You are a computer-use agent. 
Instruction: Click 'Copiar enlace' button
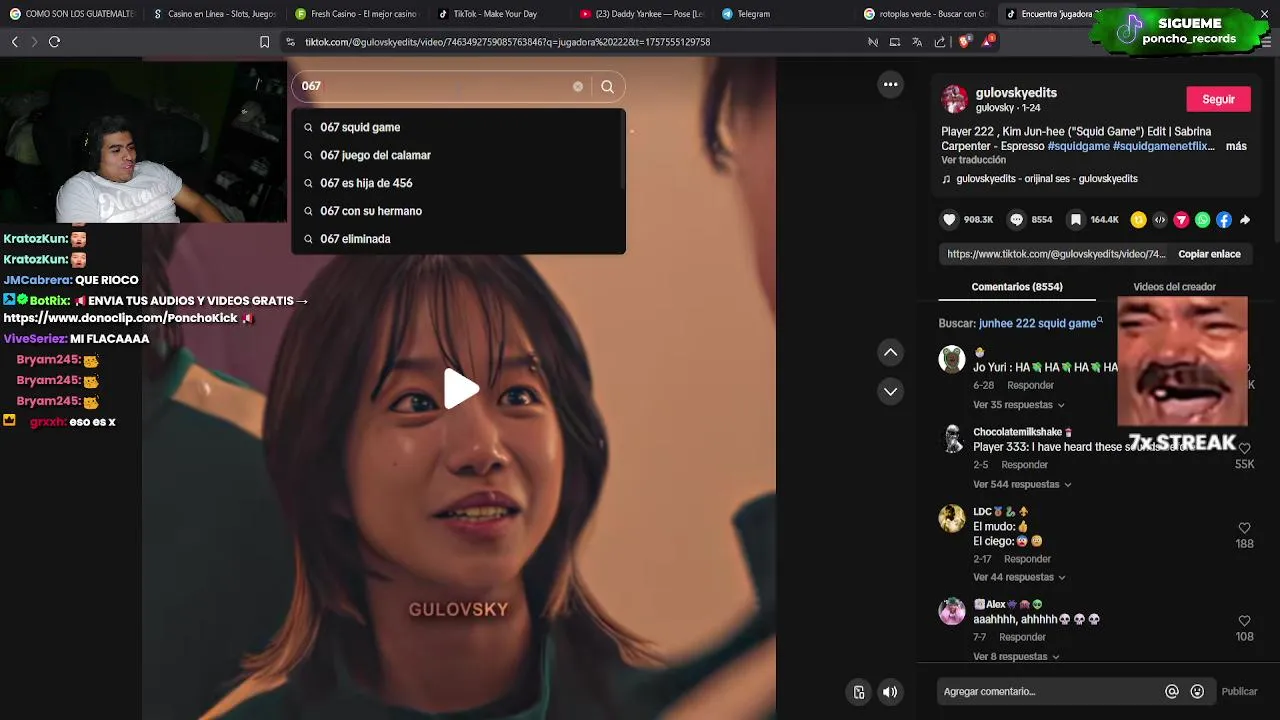click(x=1209, y=254)
